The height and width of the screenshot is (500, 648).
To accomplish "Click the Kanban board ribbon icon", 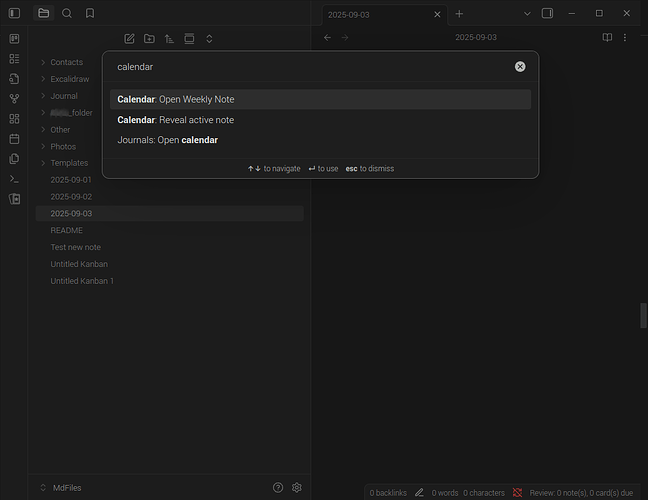I will tap(14, 39).
